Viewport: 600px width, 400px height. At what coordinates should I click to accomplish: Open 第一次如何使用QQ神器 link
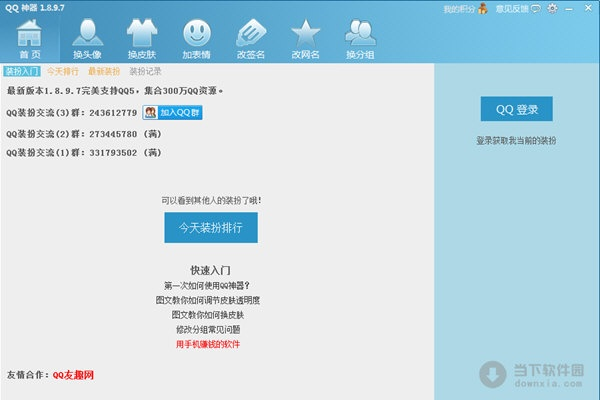pos(207,286)
